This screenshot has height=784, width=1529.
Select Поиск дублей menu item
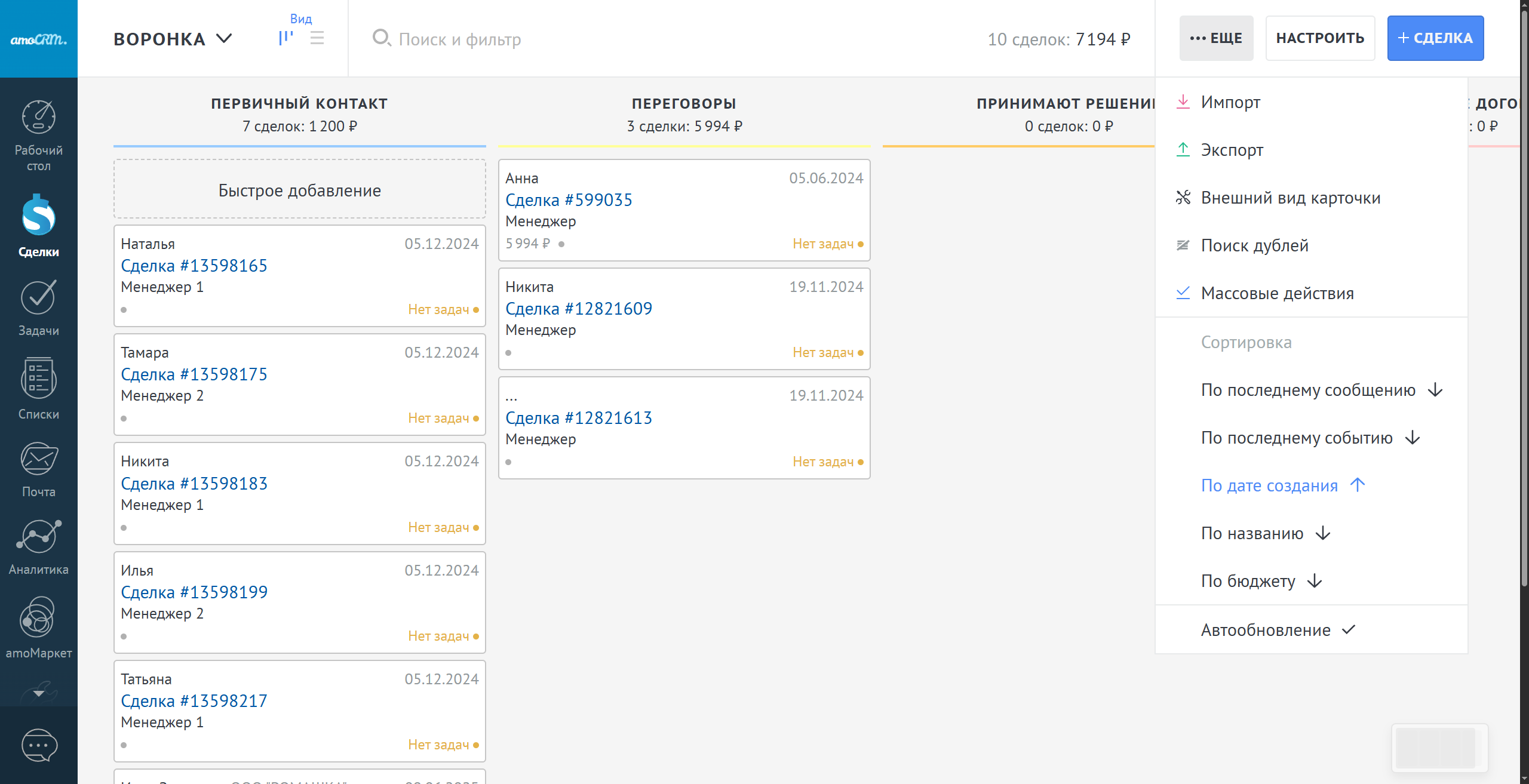(x=1254, y=245)
